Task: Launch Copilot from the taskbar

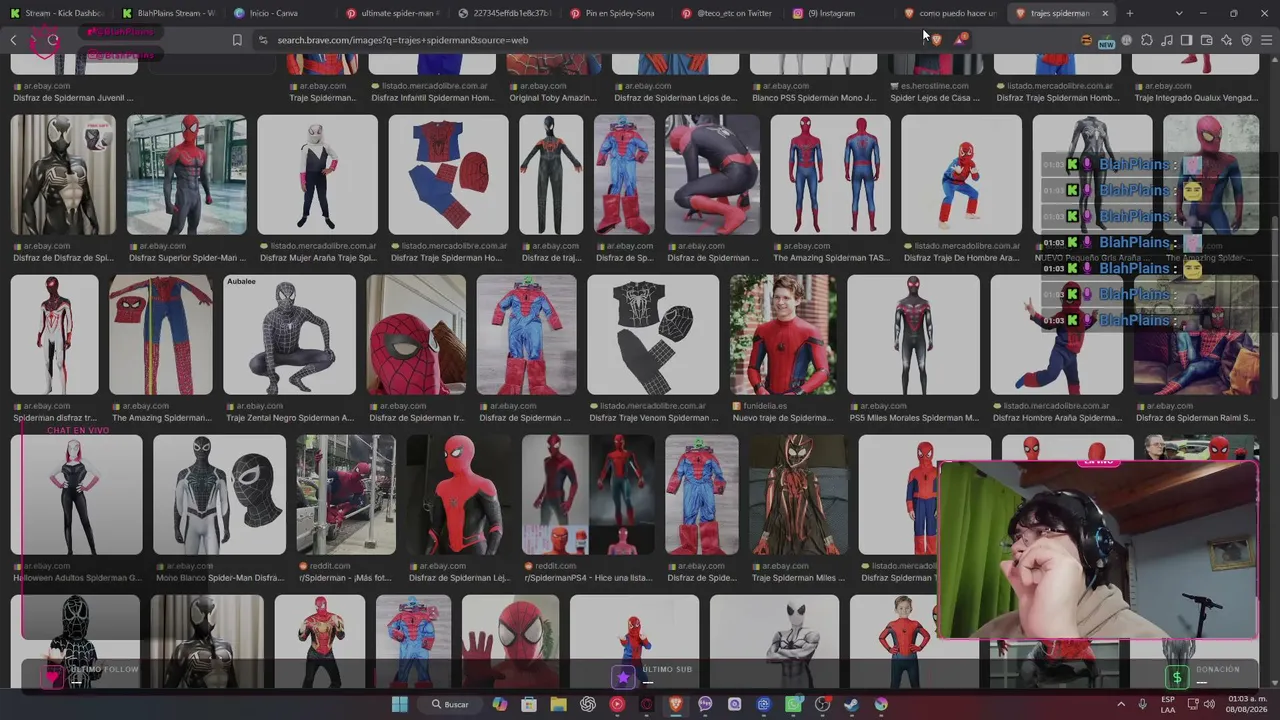Action: point(500,704)
